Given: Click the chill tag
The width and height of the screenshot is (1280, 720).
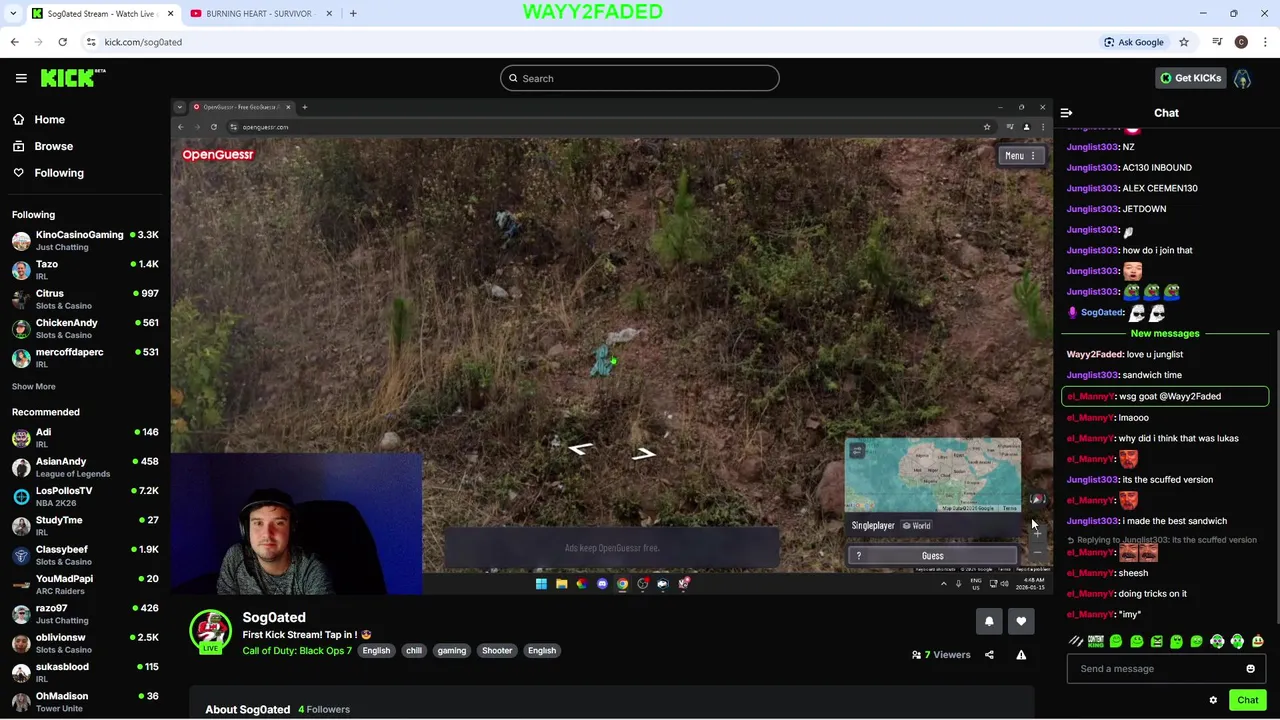Looking at the screenshot, I should click(x=414, y=651).
